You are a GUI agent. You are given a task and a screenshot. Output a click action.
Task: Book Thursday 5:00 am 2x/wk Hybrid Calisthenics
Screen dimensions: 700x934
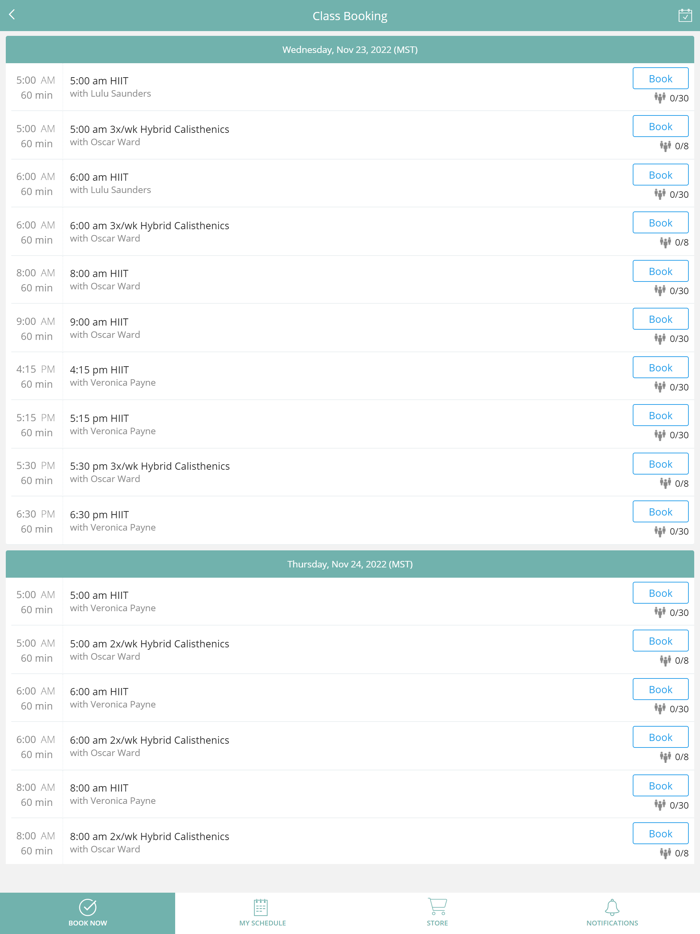pyautogui.click(x=660, y=641)
